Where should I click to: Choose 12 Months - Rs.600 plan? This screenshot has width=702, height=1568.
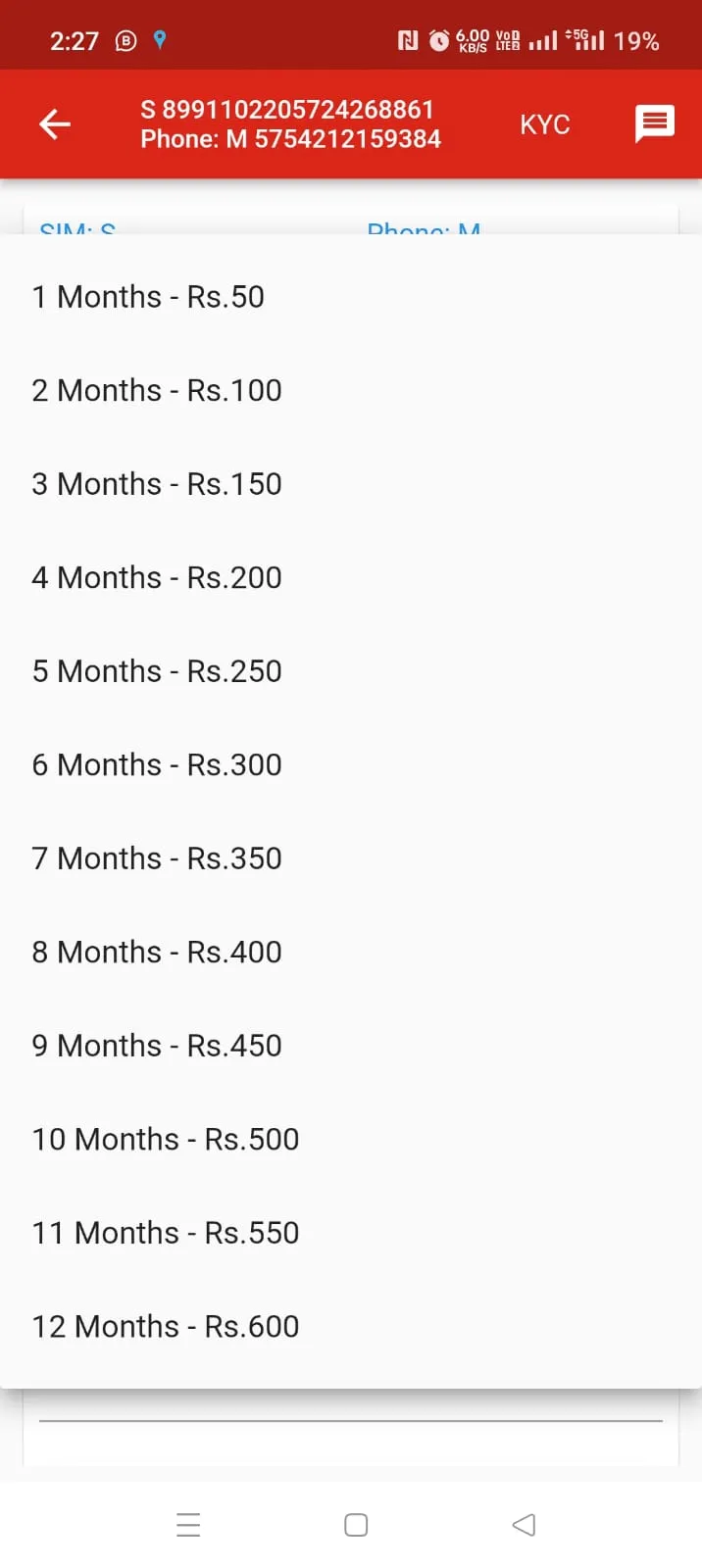point(351,1326)
